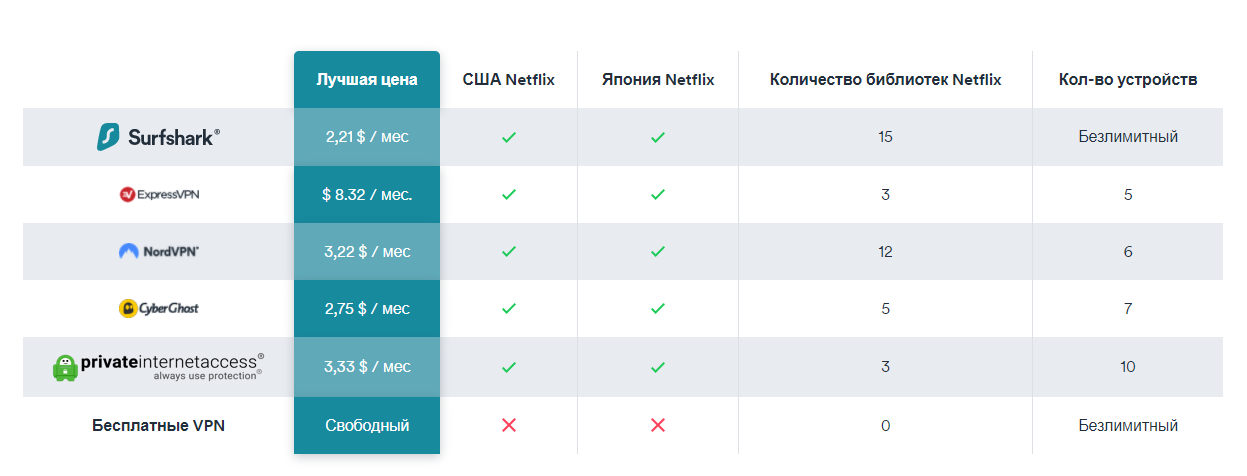This screenshot has height=476, width=1247.
Task: Open the Private Internet Access logo
Action: (158, 367)
